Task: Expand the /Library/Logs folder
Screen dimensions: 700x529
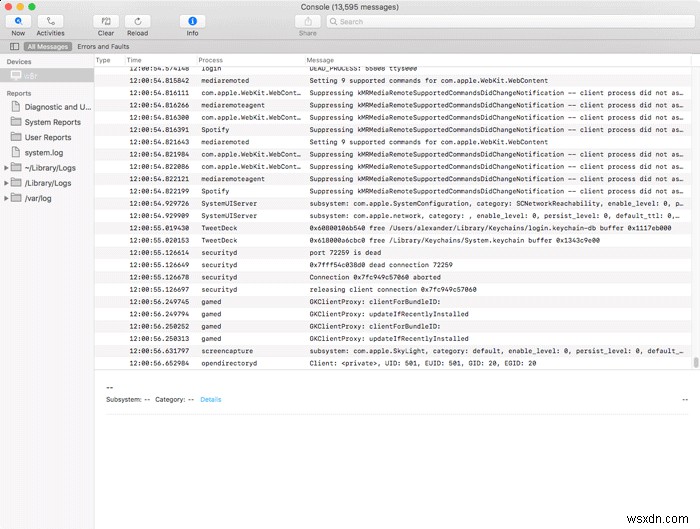Action: tap(6, 183)
